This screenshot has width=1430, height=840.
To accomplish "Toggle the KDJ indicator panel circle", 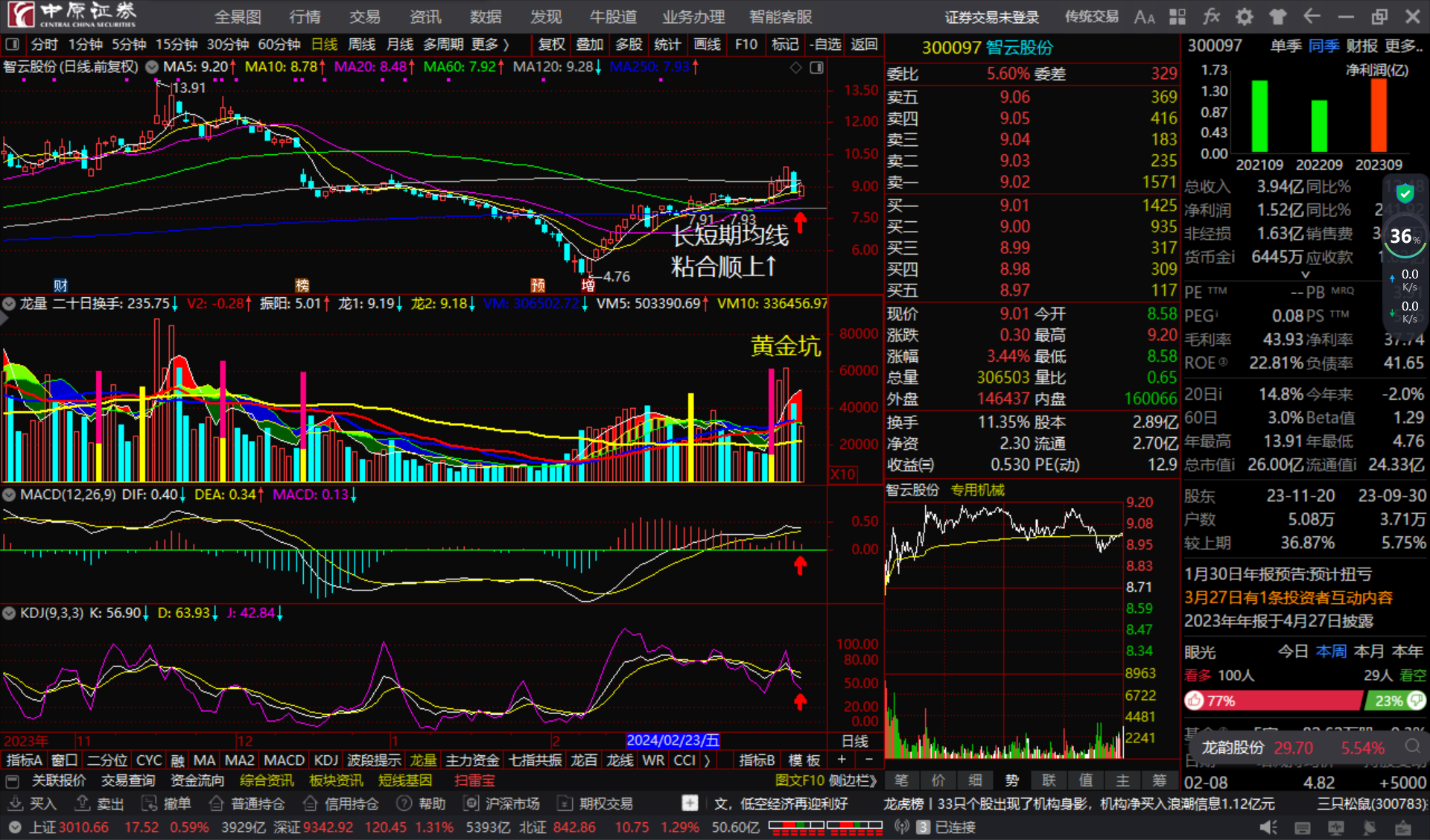I will [9, 613].
